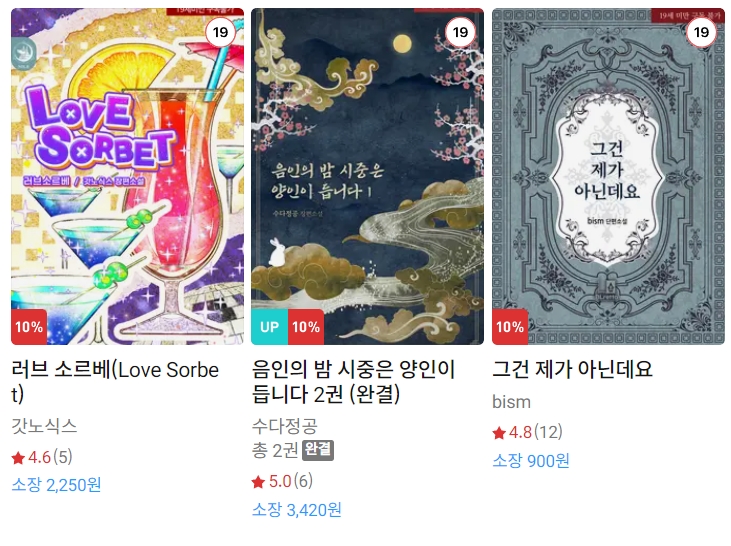Open the 그건 제가 아닌데요 title link
The width and height of the screenshot is (731, 546).
(572, 369)
